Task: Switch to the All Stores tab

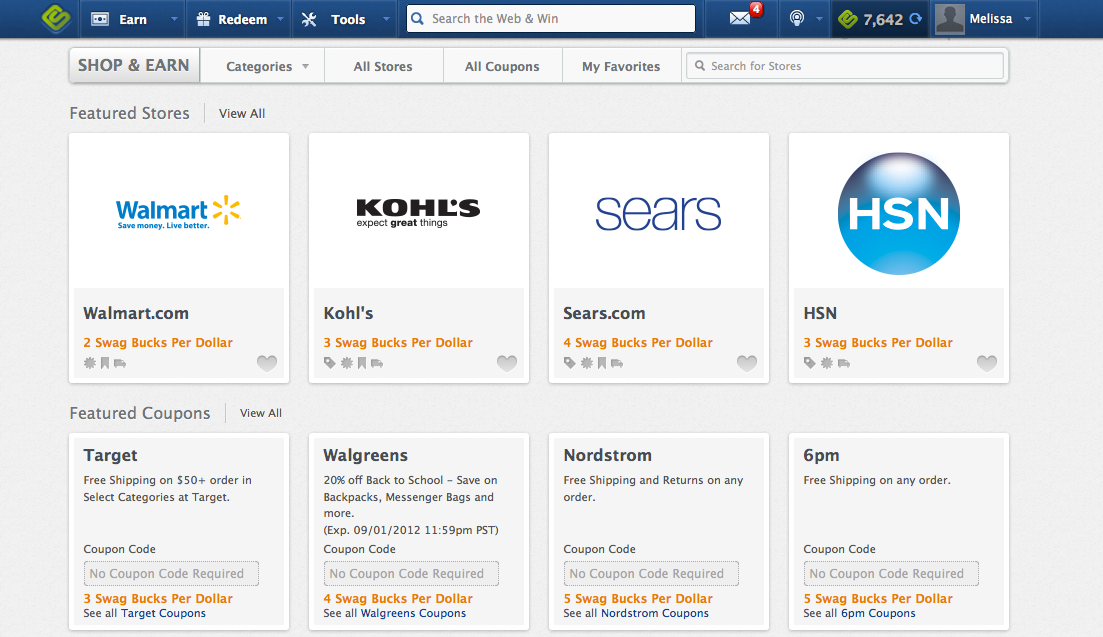Action: 383,66
